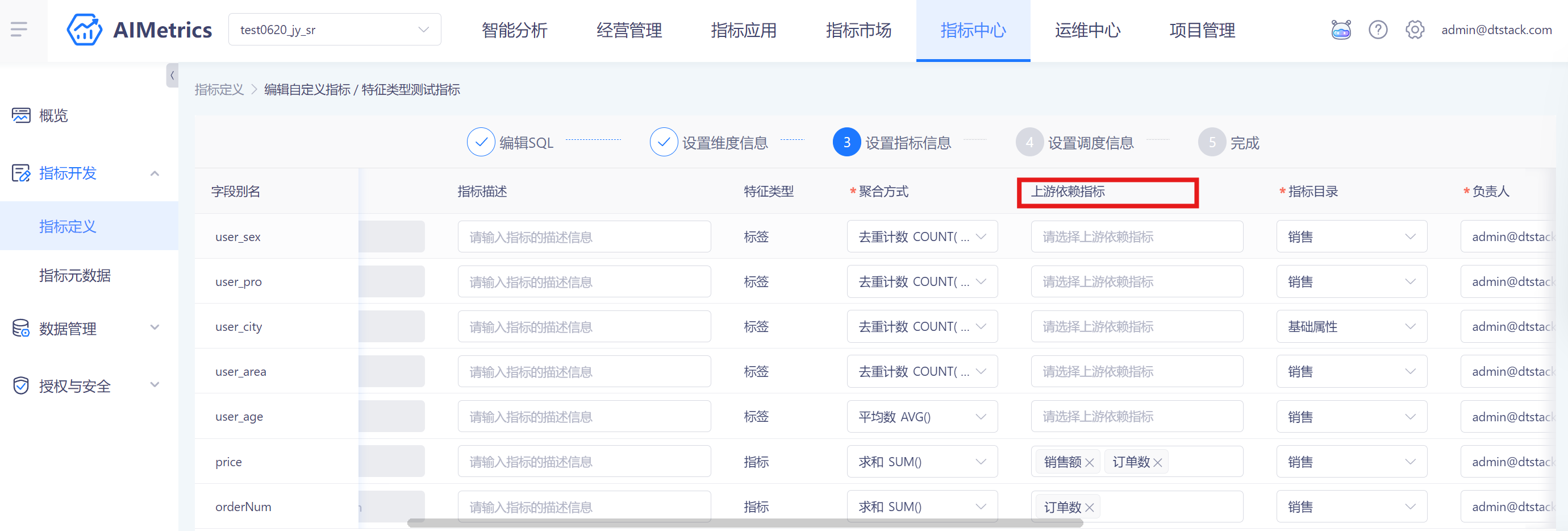The image size is (1568, 531).
Task: Click the help question mark icon
Action: tap(1378, 29)
